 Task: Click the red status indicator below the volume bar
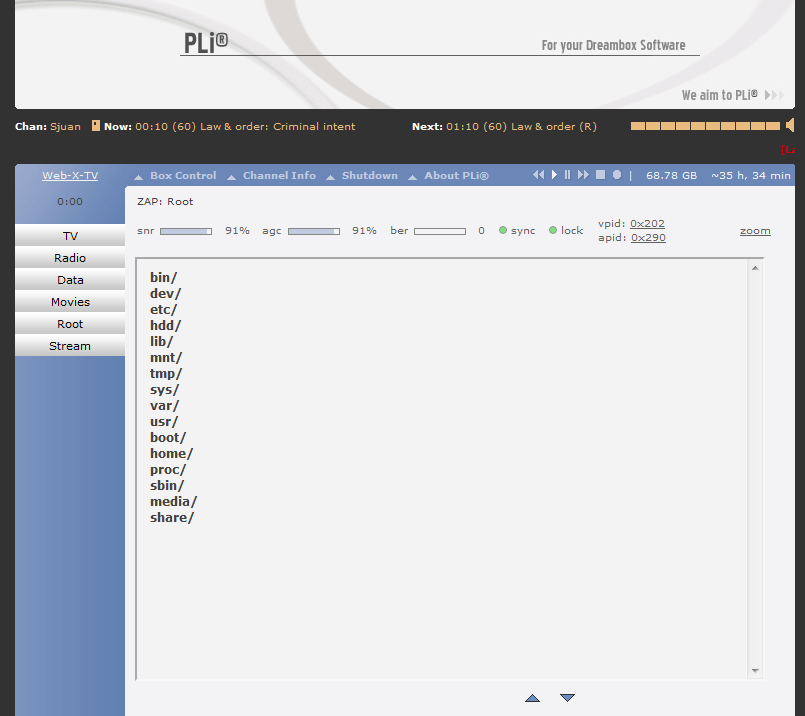pos(789,148)
